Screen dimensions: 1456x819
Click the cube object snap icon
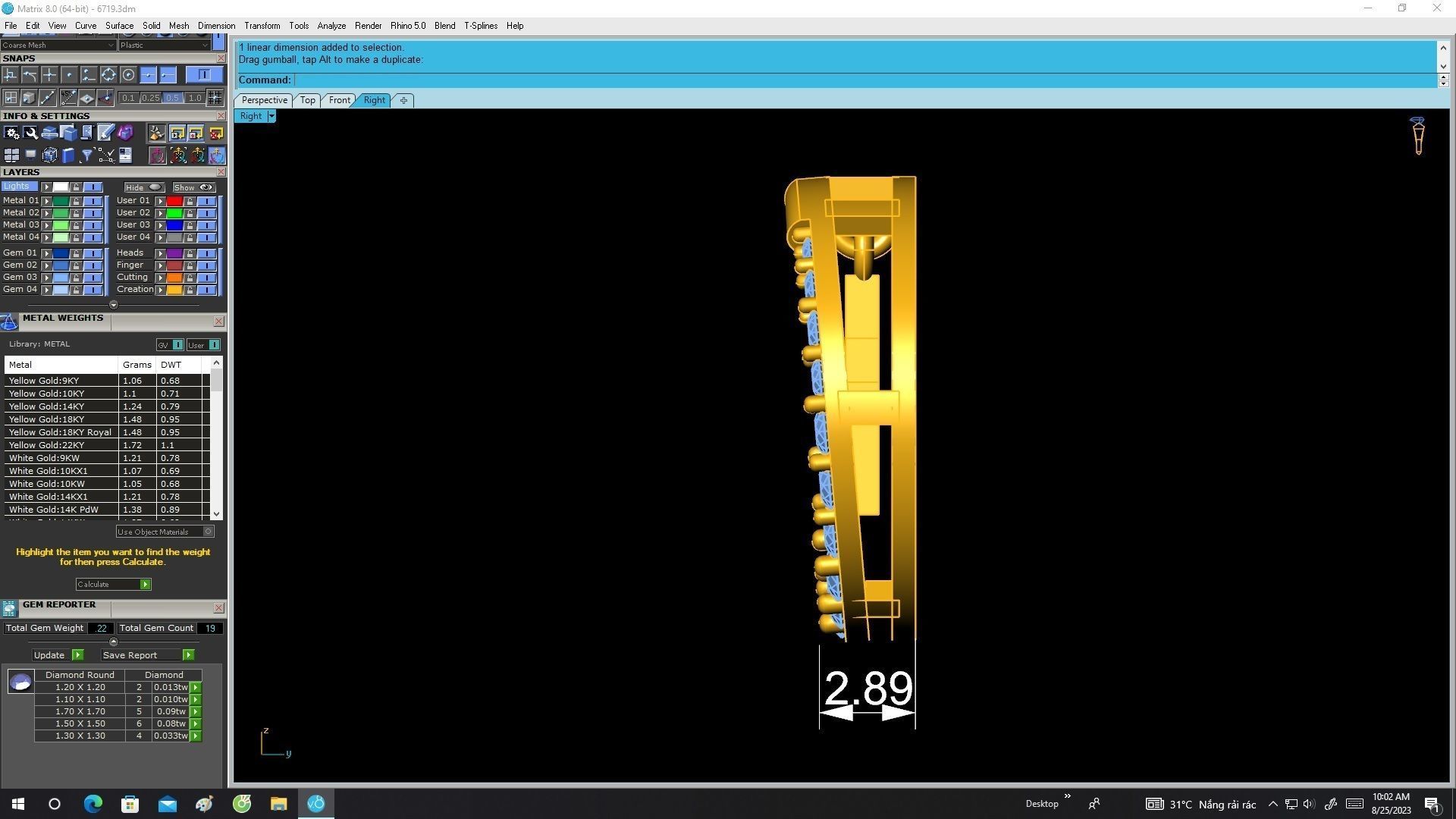[x=29, y=97]
